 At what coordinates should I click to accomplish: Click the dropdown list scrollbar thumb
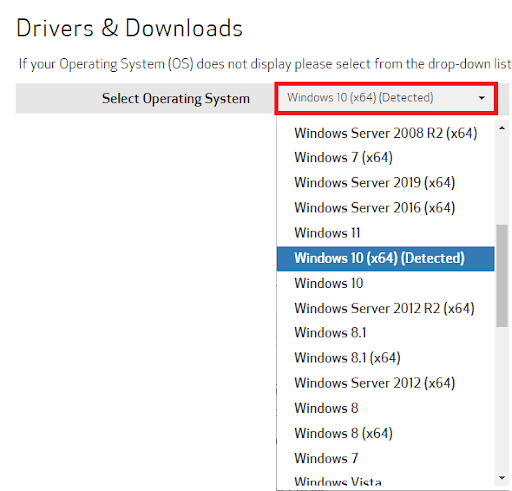[502, 276]
